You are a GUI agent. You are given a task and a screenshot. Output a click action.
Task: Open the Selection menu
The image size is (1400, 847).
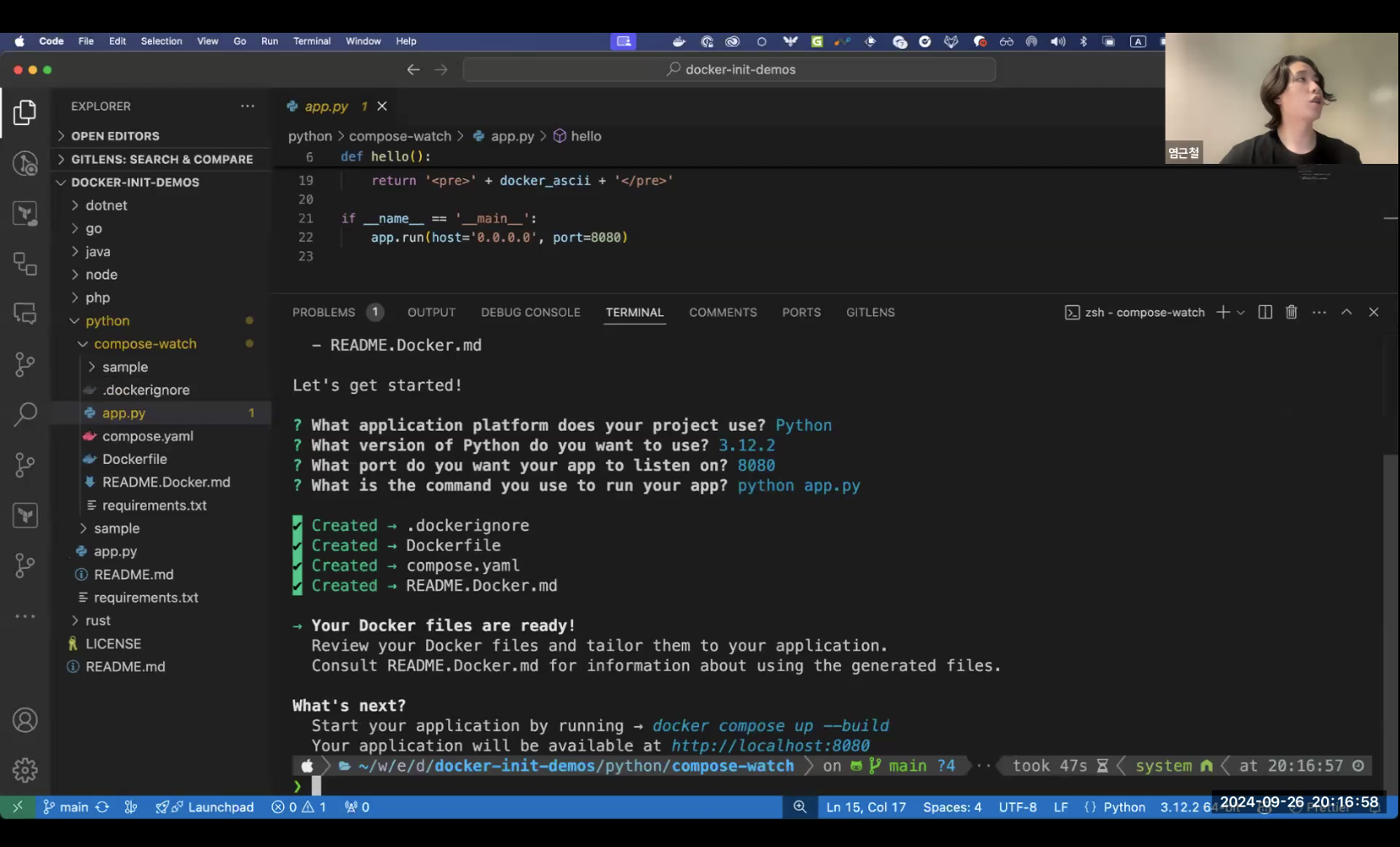click(x=161, y=41)
